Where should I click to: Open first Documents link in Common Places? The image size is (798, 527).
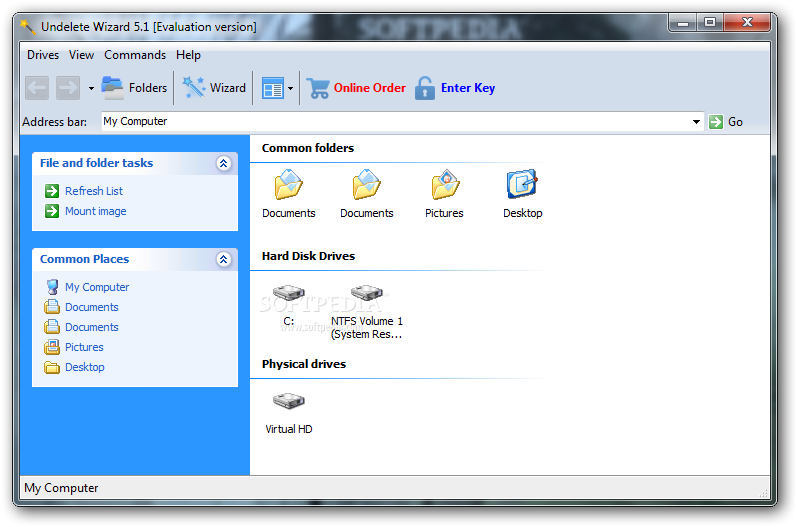92,307
